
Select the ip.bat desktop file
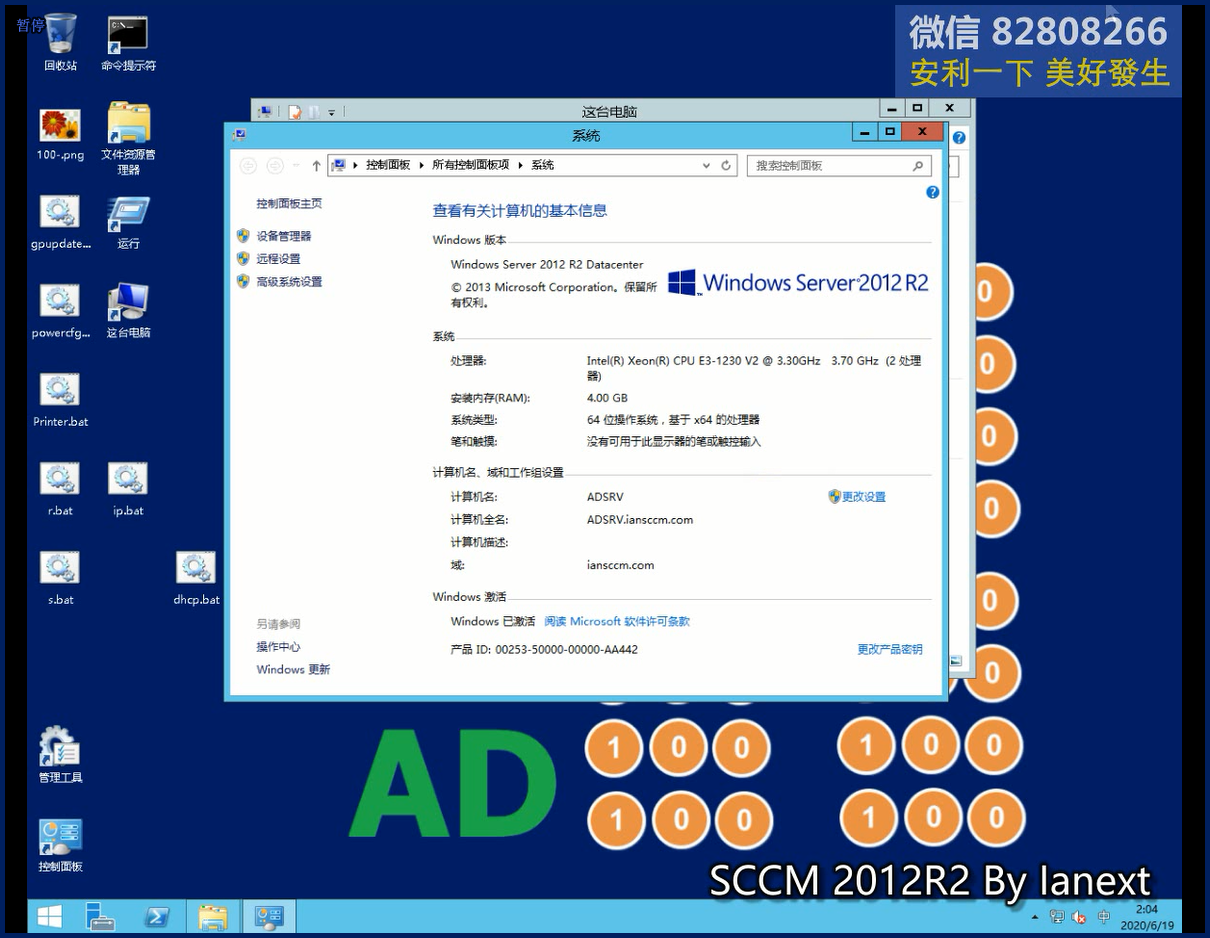tap(128, 489)
